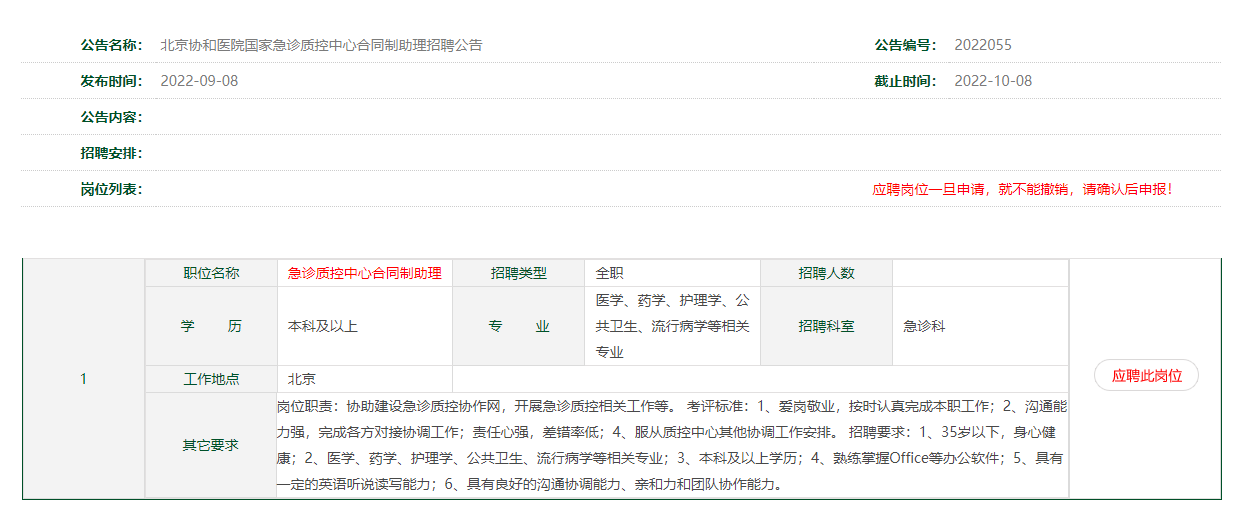This screenshot has height=510, width=1241.
Task: Select the 北京 location cell
Action: [365, 379]
